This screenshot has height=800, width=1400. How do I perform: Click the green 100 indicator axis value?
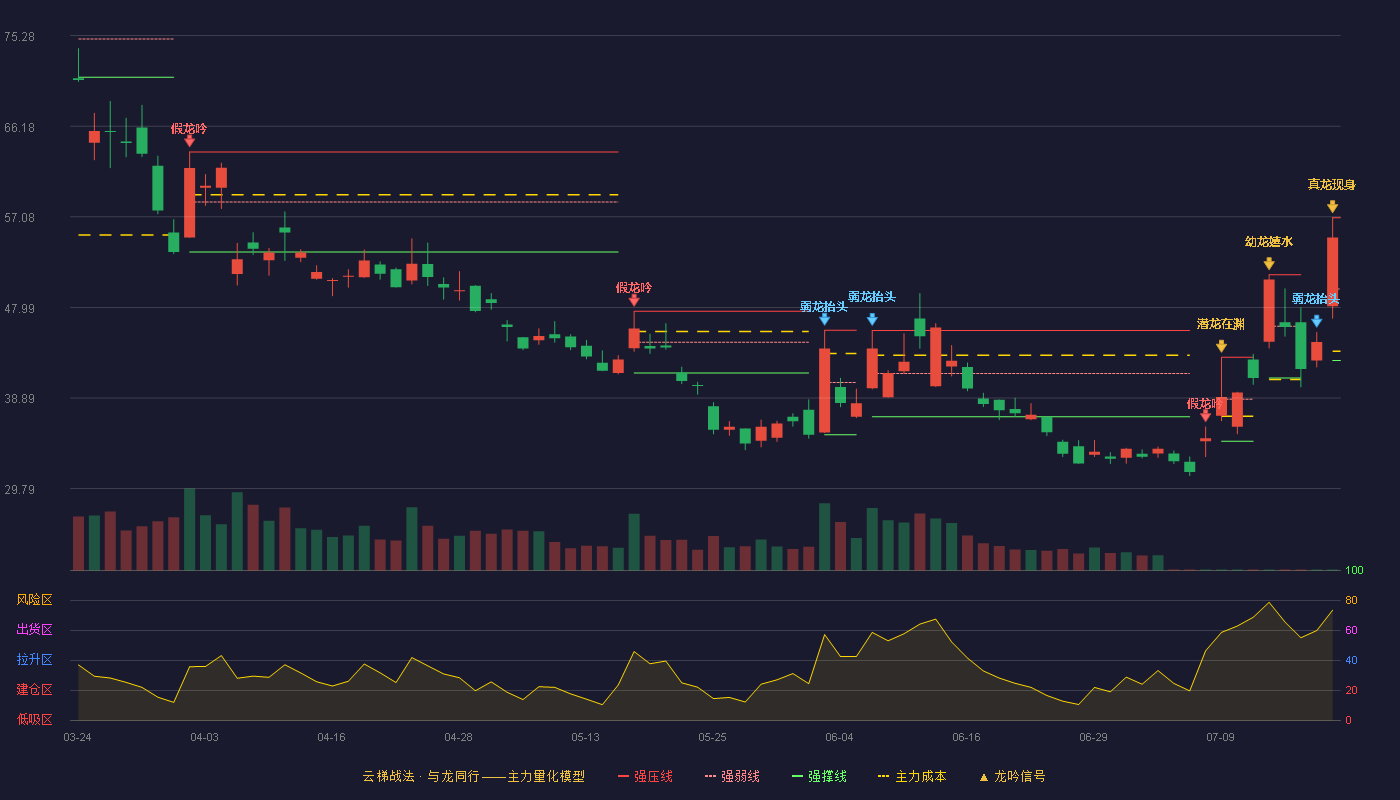(1354, 571)
